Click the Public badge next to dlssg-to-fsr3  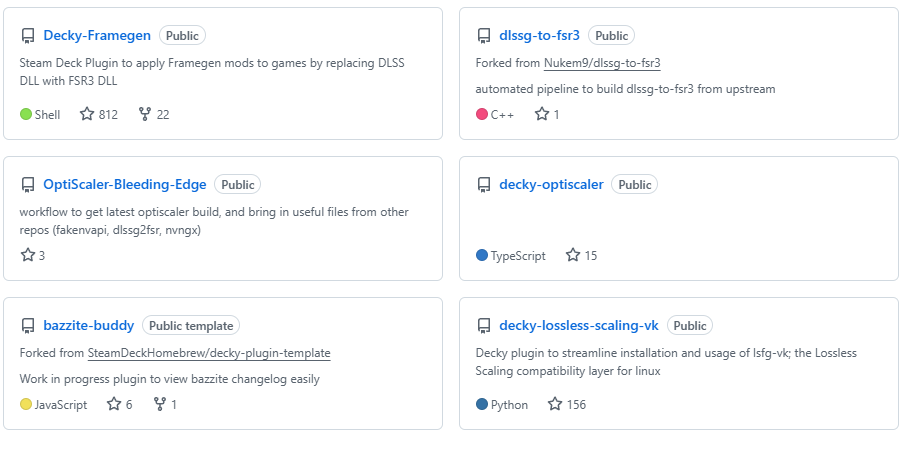coord(611,35)
